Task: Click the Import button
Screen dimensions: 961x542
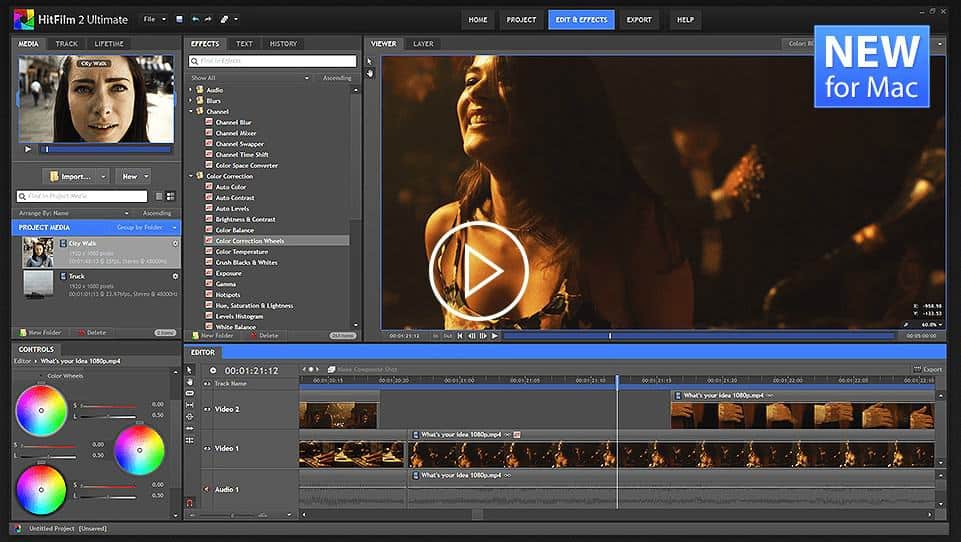Action: (71, 177)
